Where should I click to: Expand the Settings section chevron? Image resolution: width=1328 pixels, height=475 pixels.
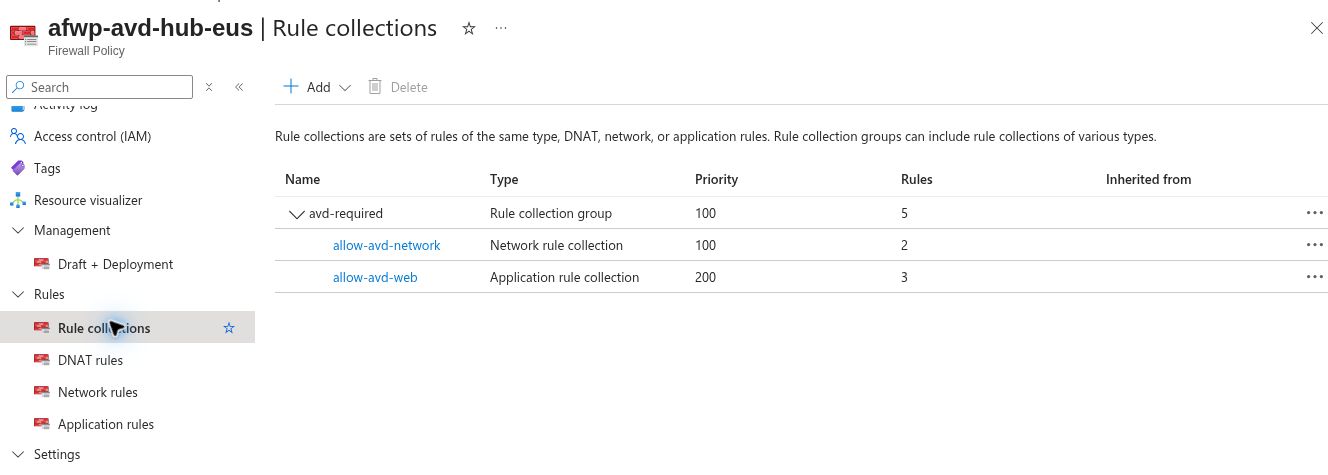(18, 454)
